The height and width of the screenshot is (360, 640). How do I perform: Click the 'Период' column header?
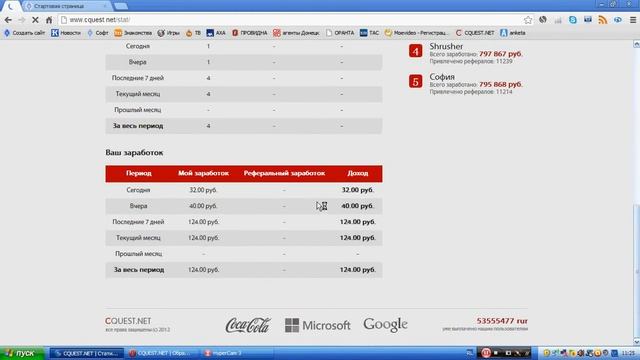[x=139, y=173]
